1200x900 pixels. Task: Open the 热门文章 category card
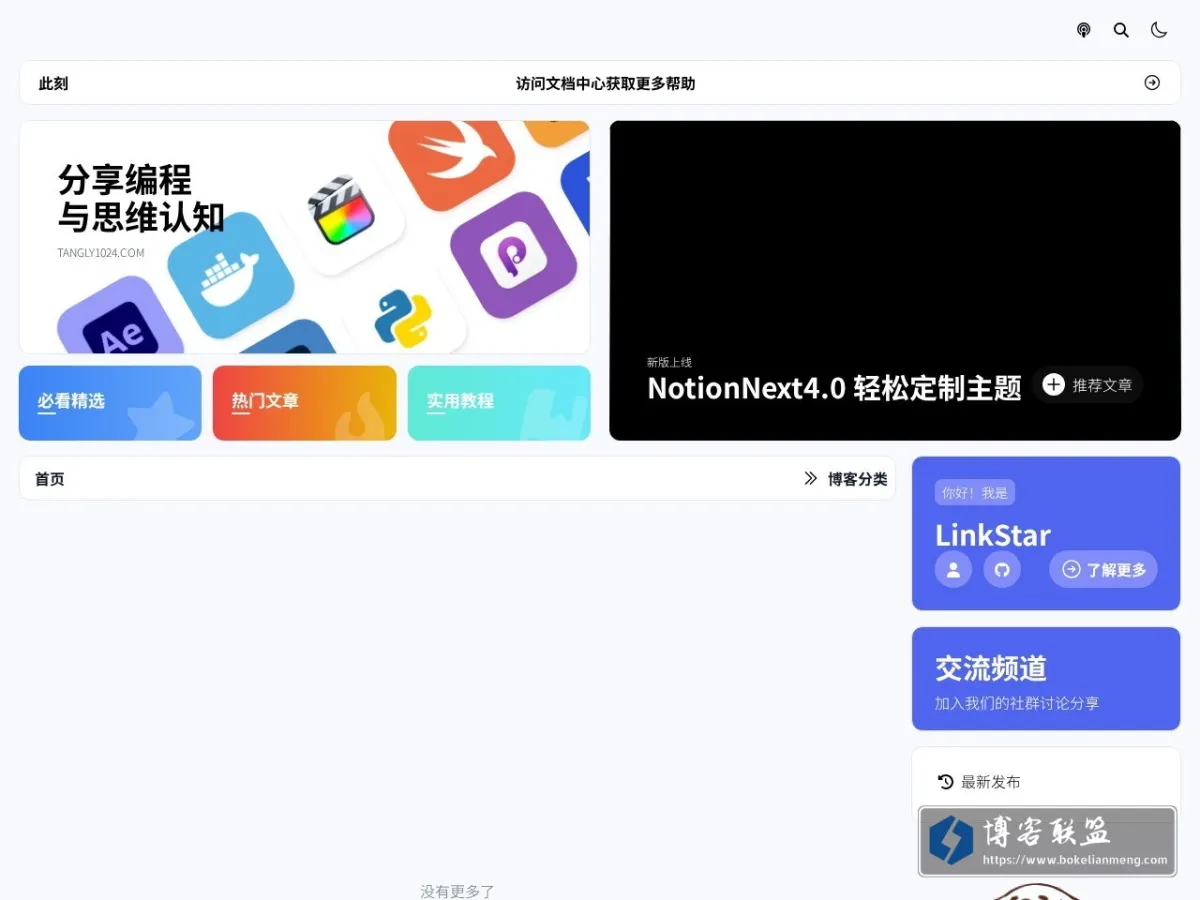[x=304, y=403]
